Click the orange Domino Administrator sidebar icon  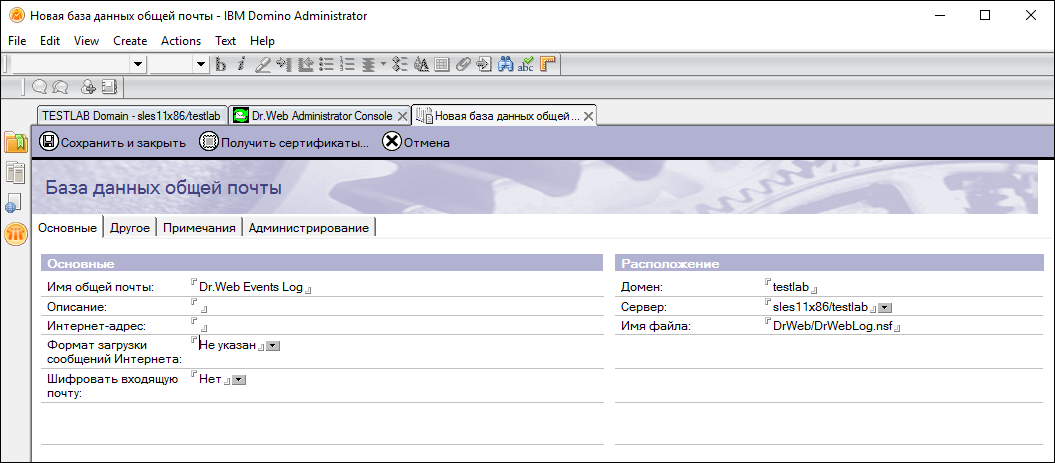click(15, 234)
